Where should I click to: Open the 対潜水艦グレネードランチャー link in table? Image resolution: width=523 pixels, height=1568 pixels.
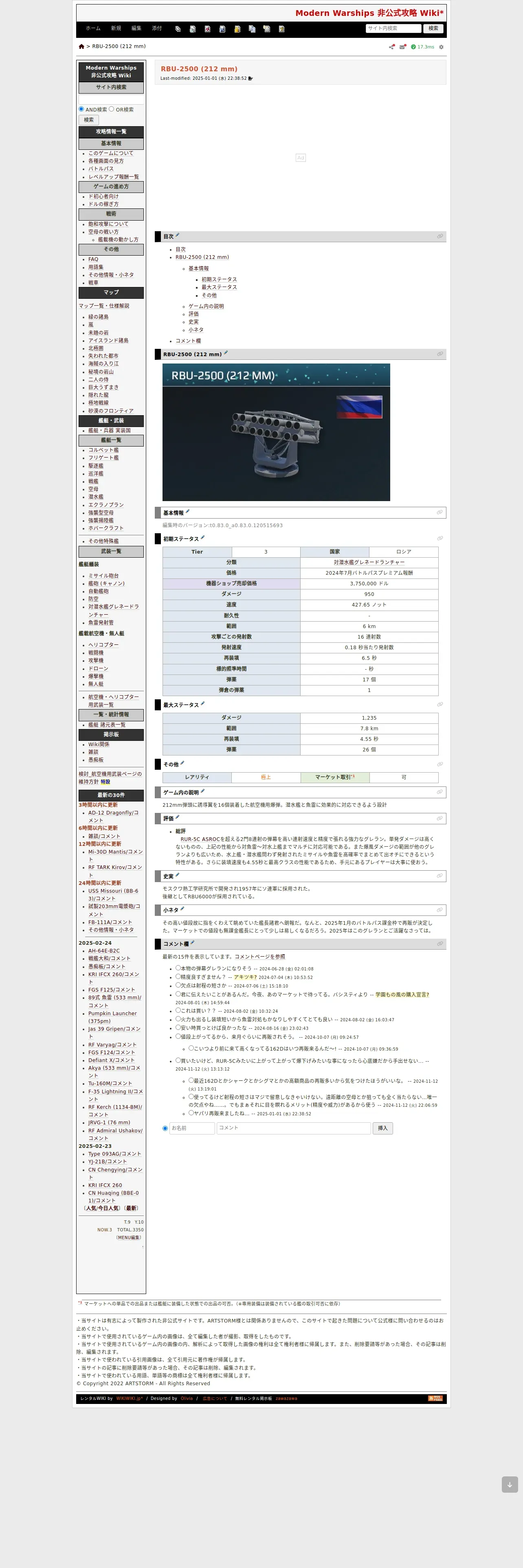(369, 563)
